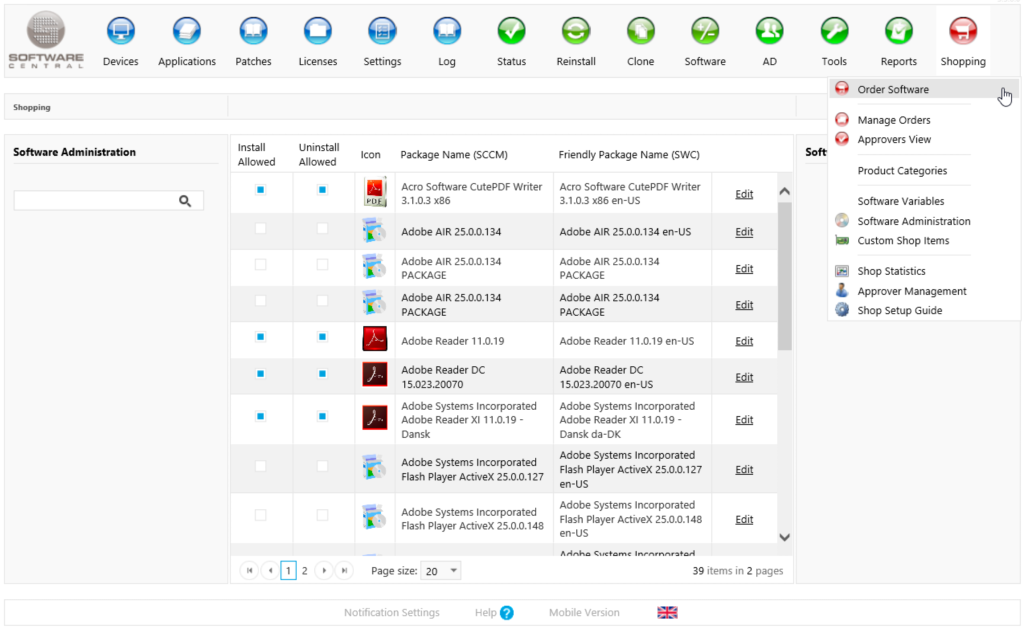Click the Help question mark icon
The image size is (1024, 629).
507,613
